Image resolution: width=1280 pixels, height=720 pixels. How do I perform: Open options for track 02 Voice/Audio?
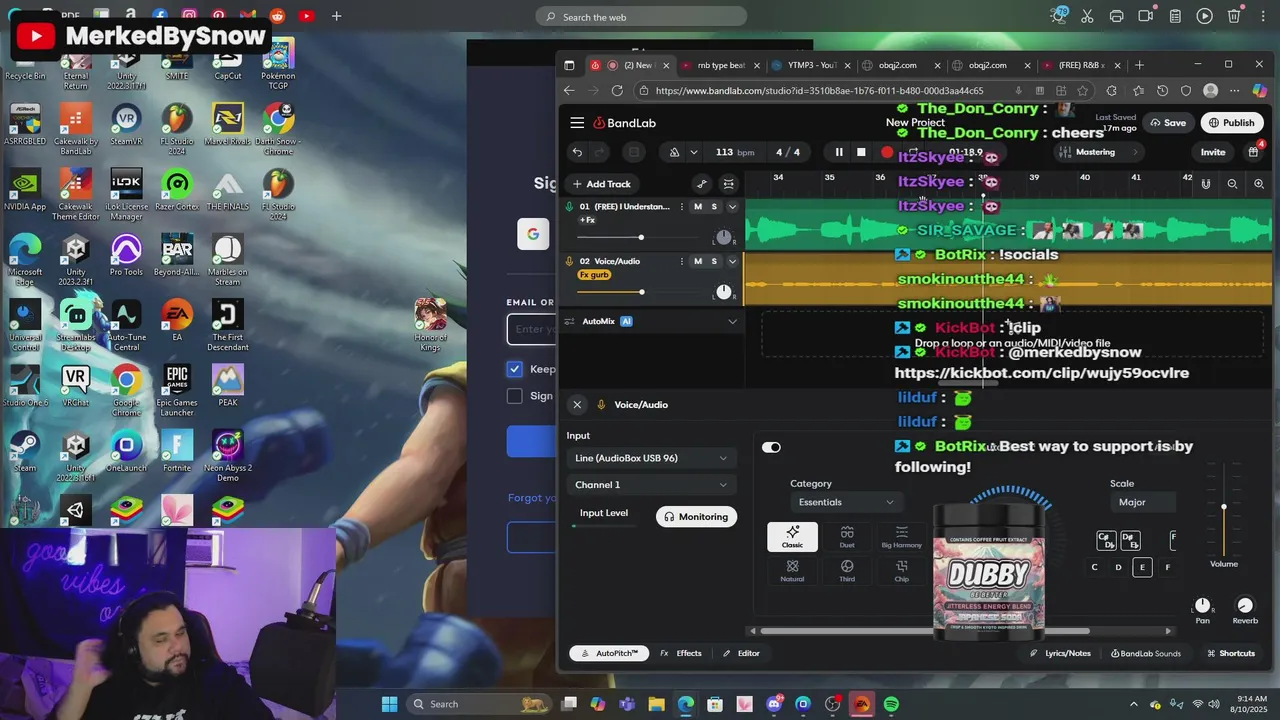[x=682, y=261]
